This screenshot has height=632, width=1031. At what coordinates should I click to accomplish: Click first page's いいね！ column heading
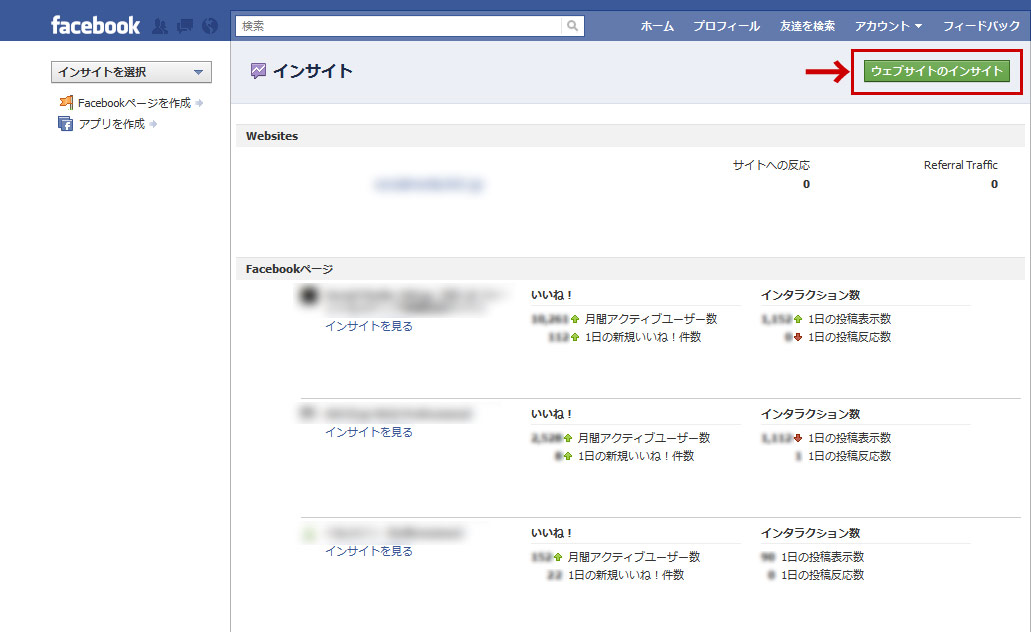552,295
